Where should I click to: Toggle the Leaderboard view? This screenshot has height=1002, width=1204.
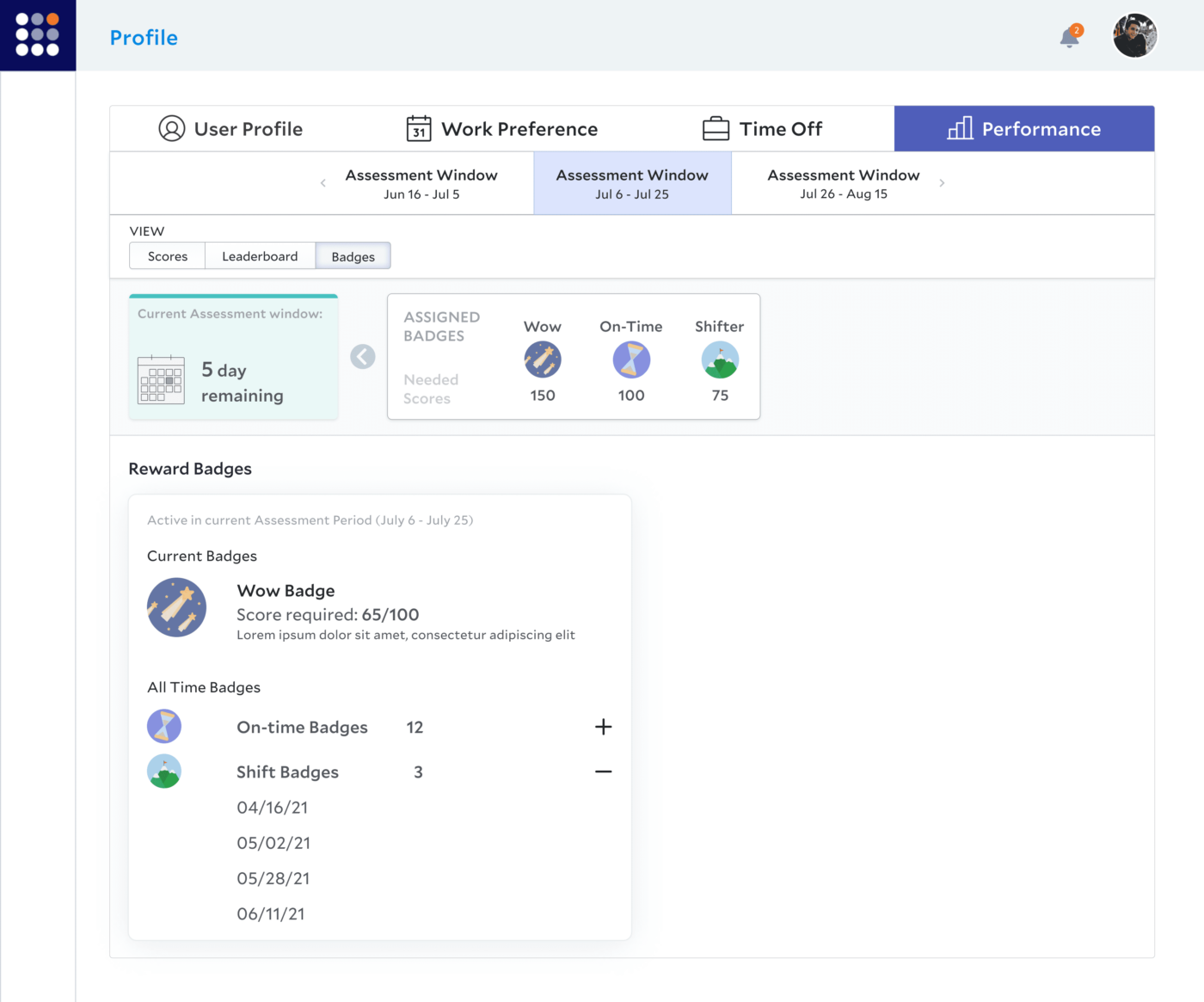coord(260,255)
